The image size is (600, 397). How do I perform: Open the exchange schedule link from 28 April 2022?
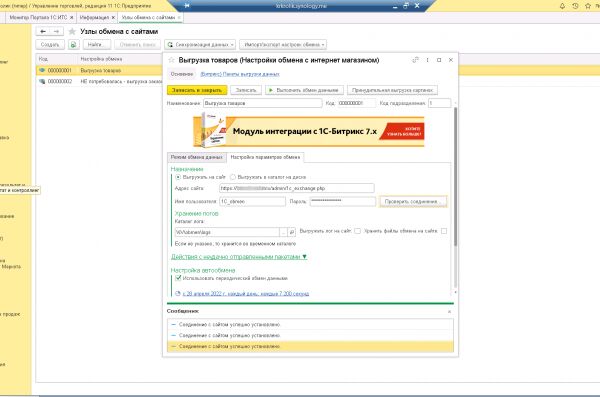coord(246,294)
